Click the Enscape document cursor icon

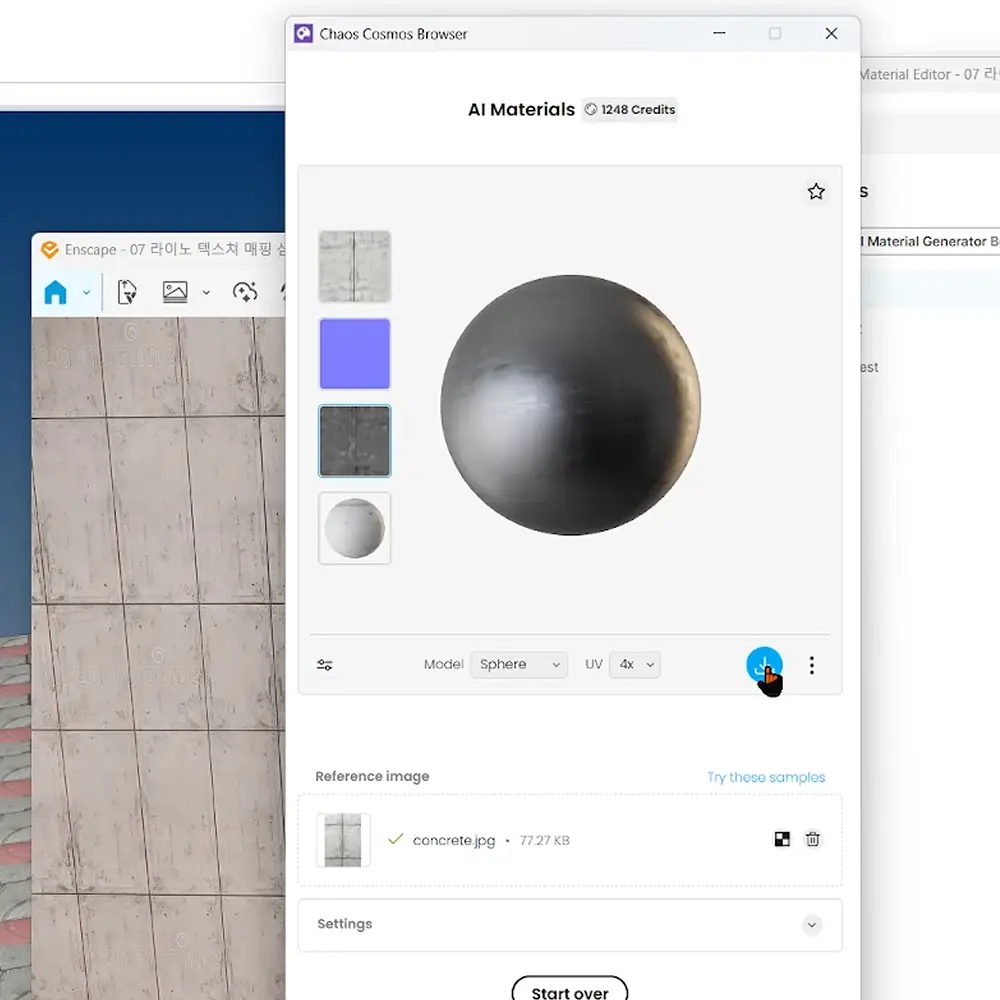pyautogui.click(x=127, y=292)
